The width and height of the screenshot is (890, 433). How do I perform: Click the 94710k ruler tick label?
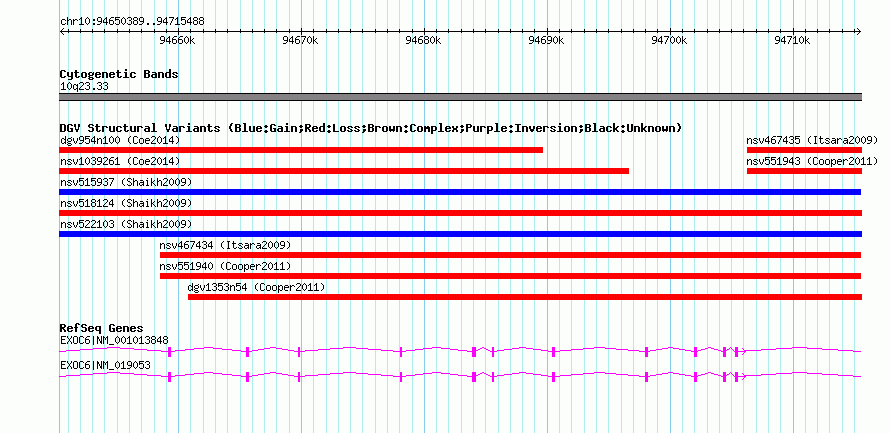(x=792, y=40)
